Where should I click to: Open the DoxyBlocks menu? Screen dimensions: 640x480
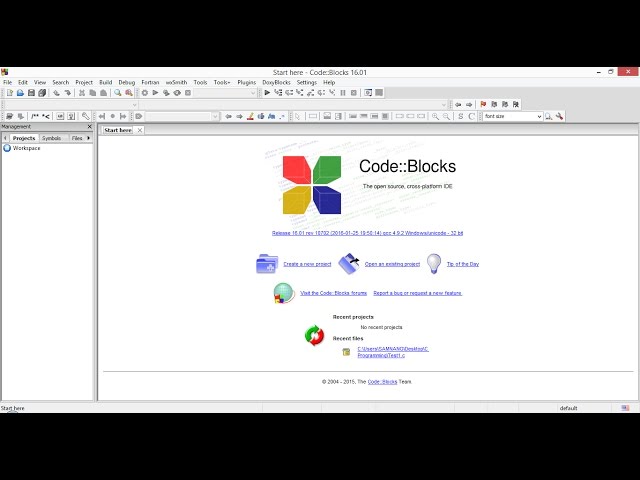click(276, 82)
